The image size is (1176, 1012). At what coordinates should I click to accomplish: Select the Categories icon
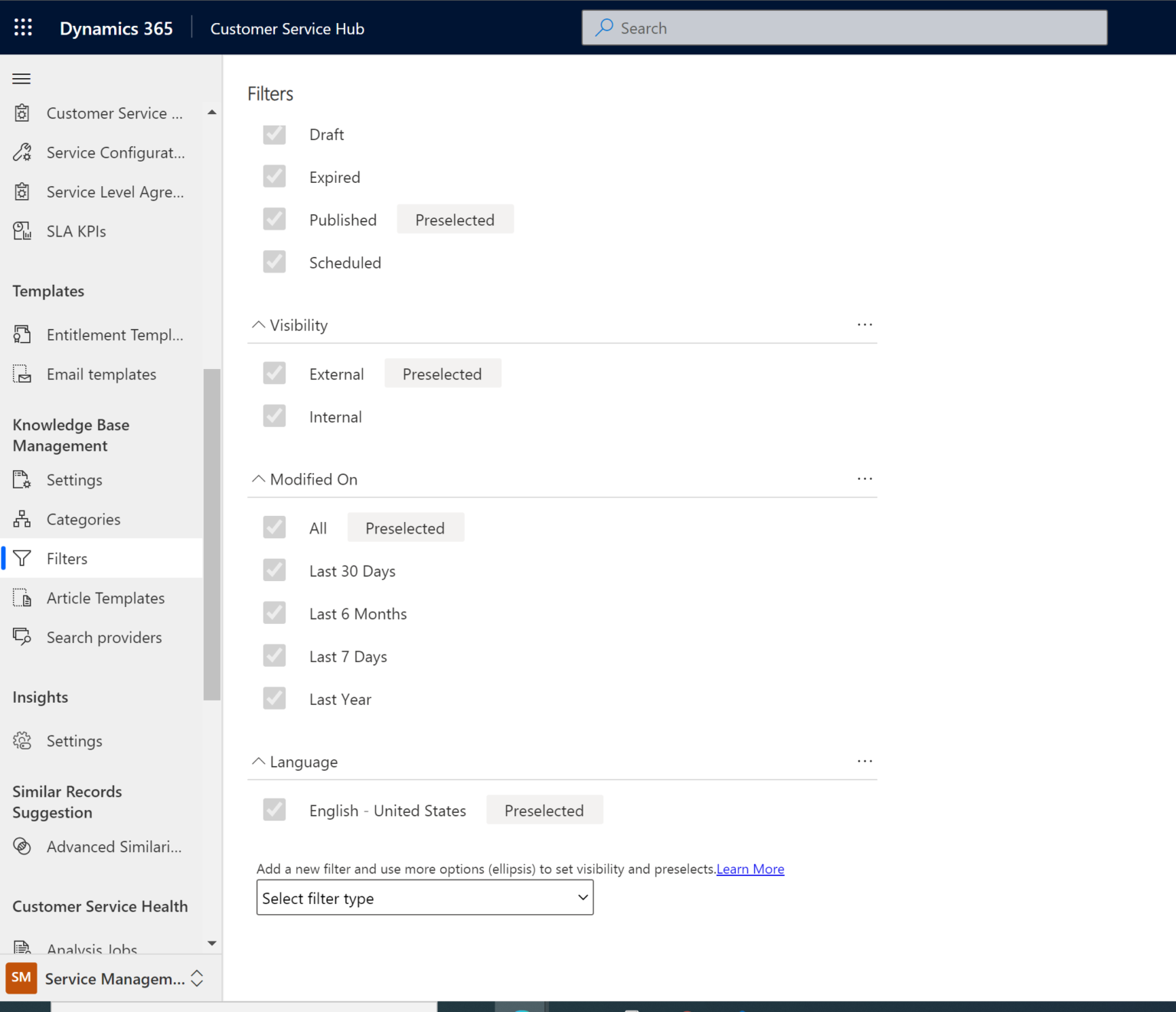pos(21,519)
